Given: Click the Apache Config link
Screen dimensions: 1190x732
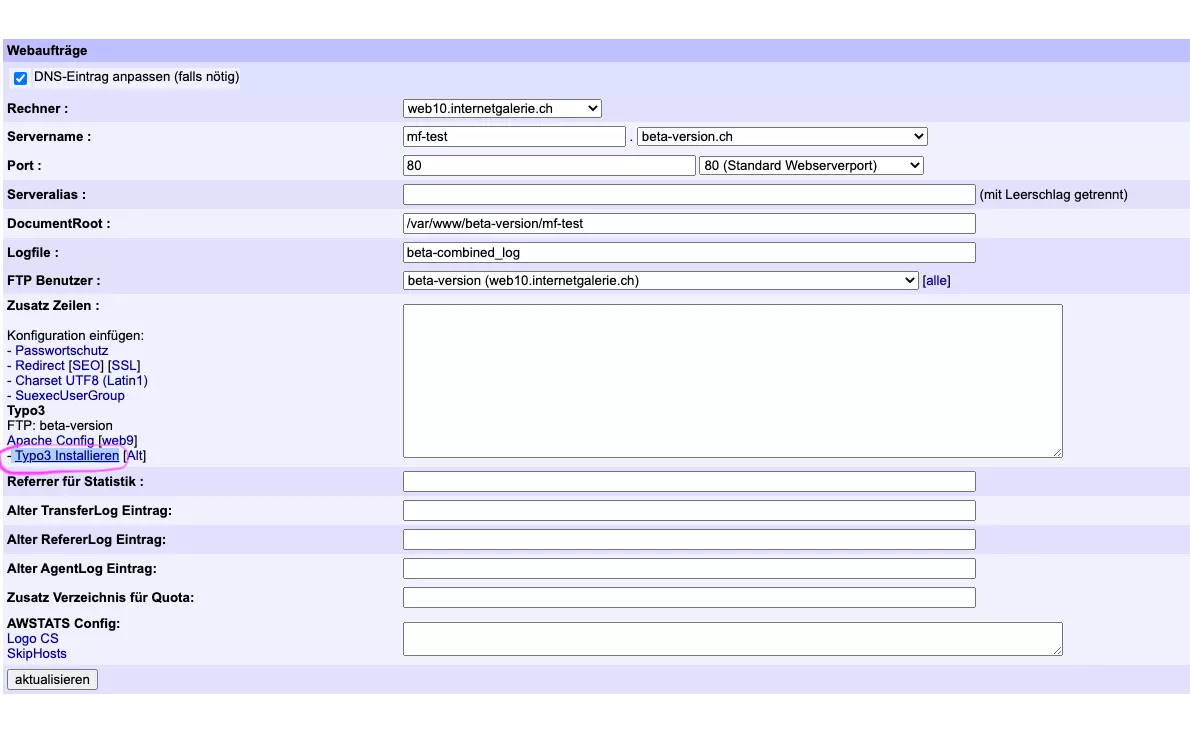Looking at the screenshot, I should (x=50, y=441).
